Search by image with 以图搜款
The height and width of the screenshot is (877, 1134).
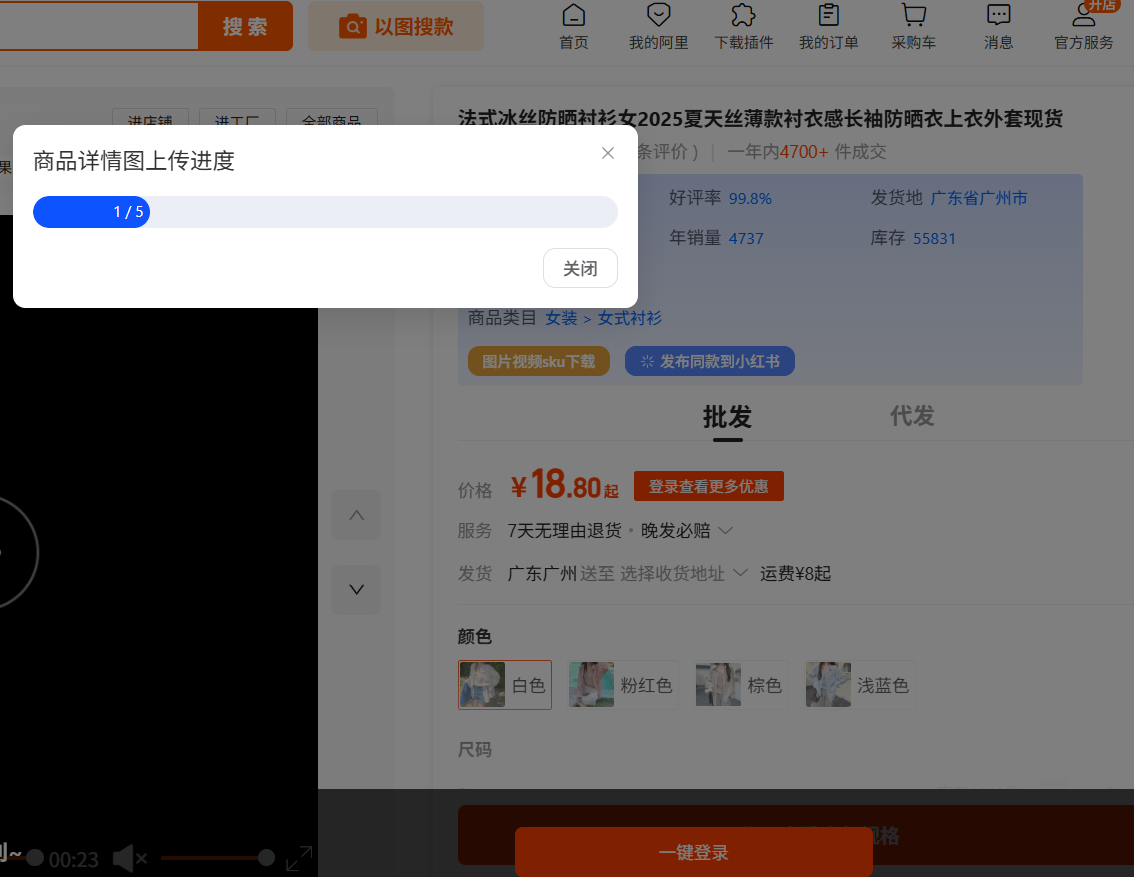coord(395,25)
